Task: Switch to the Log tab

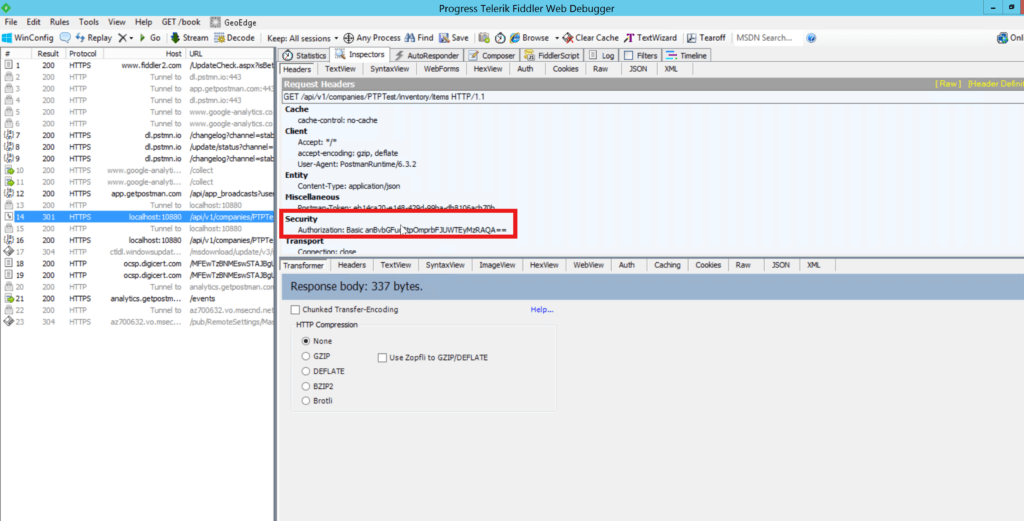Action: tap(602, 55)
